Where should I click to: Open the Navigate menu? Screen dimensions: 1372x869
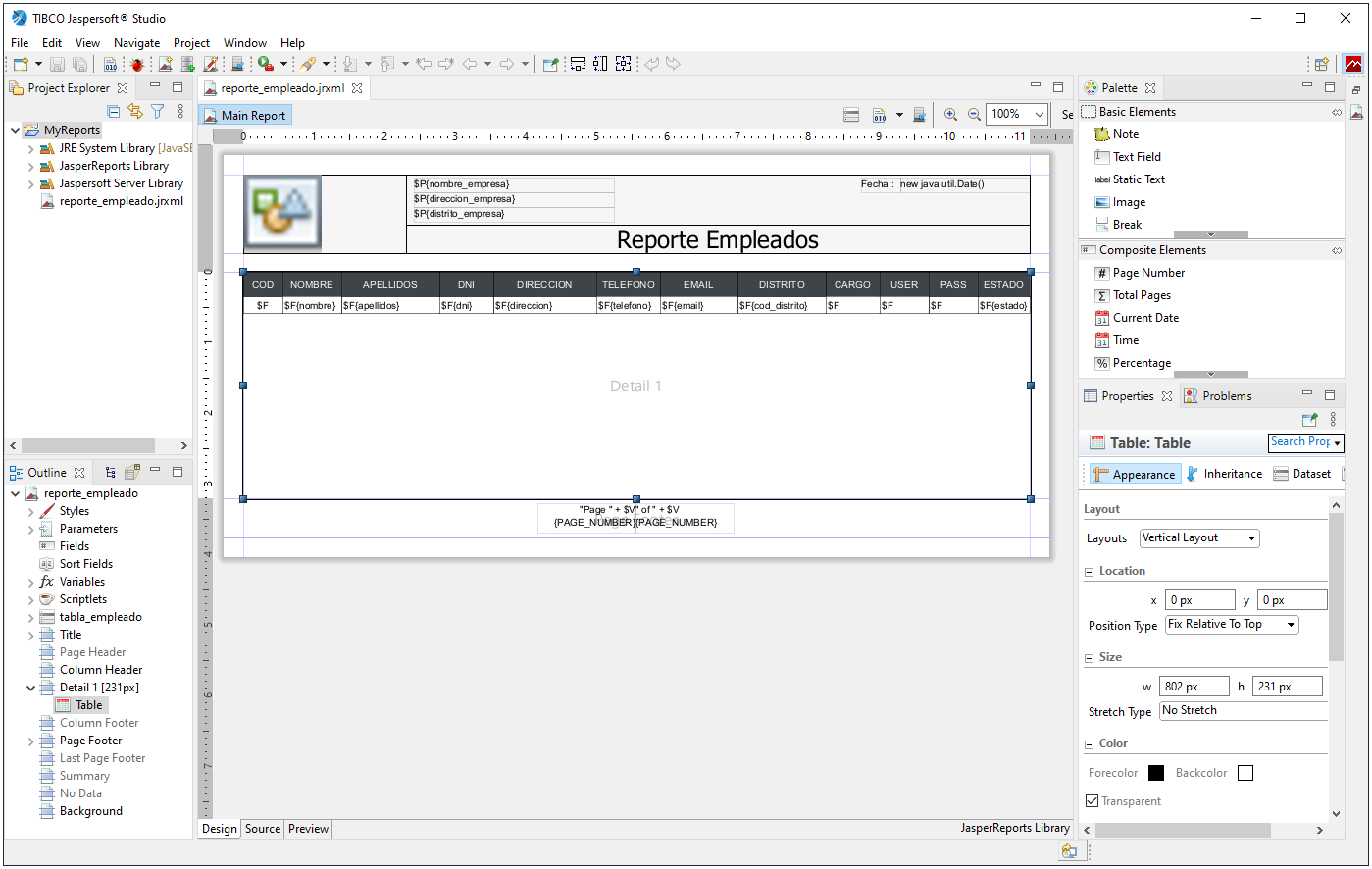point(136,43)
